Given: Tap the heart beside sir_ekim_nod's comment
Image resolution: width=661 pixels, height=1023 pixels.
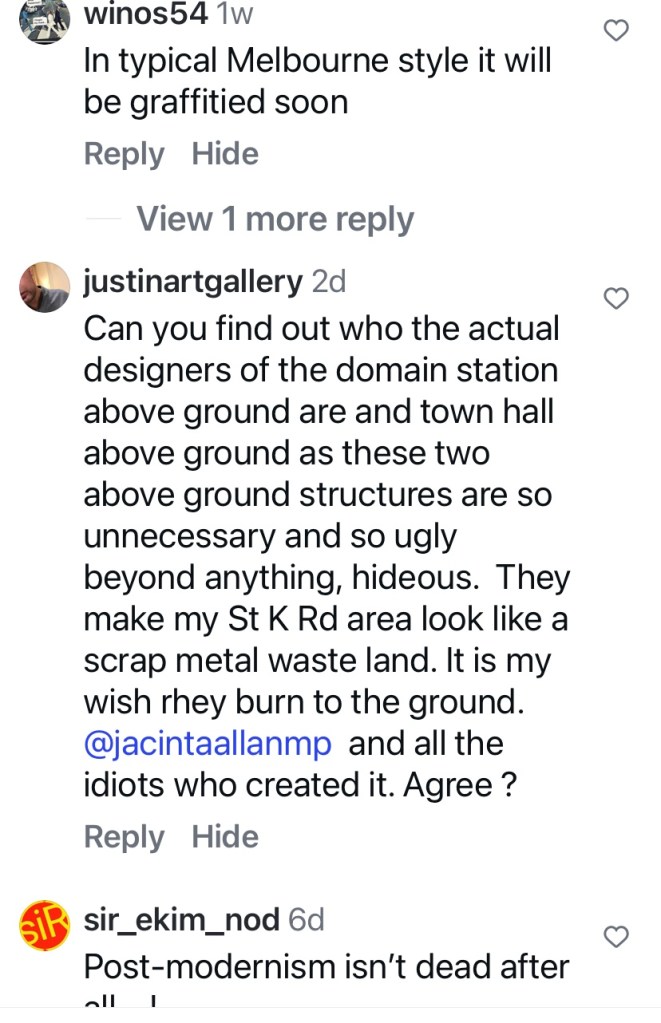Looking at the screenshot, I should point(618,936).
